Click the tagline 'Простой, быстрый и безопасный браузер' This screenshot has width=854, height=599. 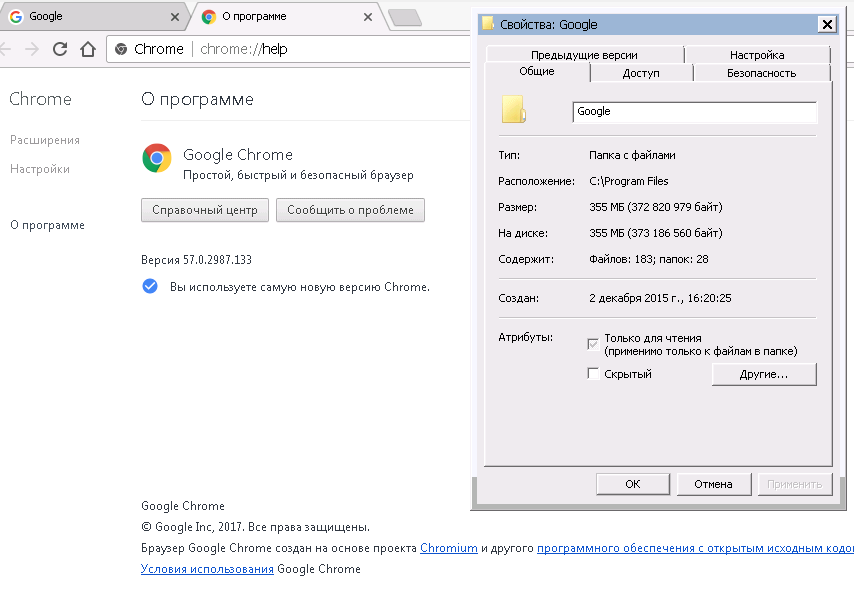[298, 175]
